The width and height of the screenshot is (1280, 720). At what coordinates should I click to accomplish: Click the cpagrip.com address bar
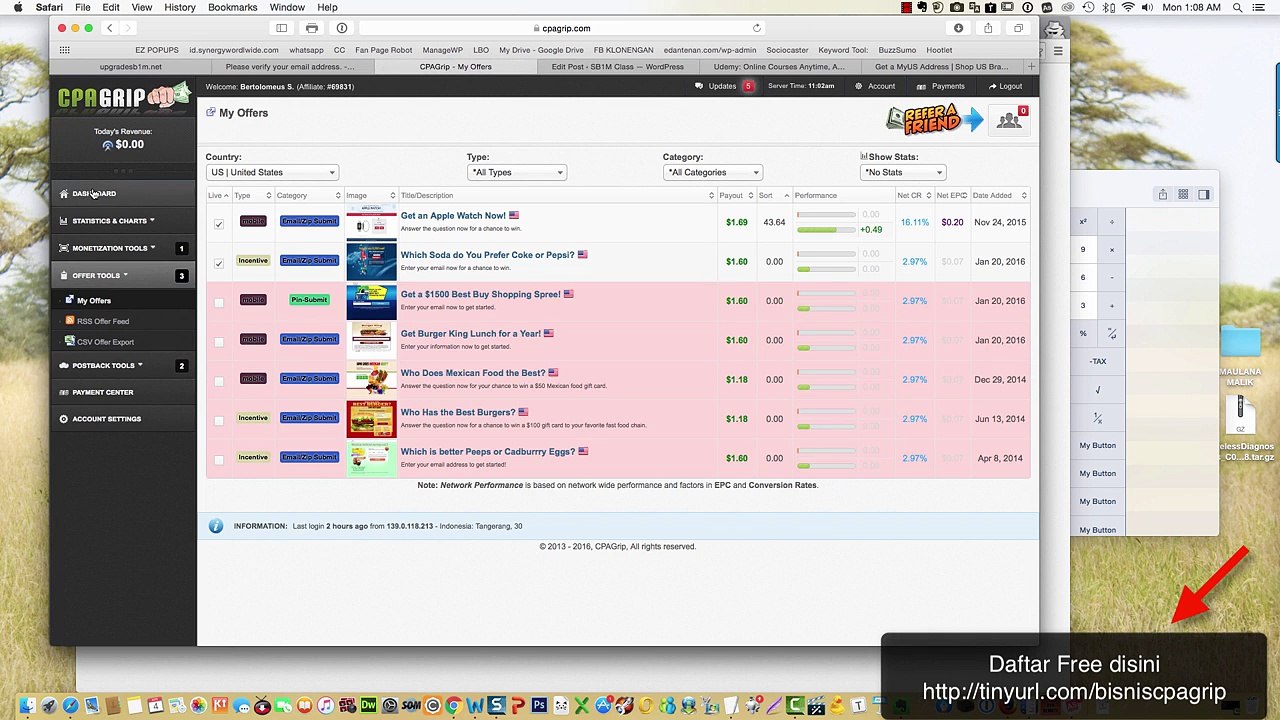pos(562,28)
